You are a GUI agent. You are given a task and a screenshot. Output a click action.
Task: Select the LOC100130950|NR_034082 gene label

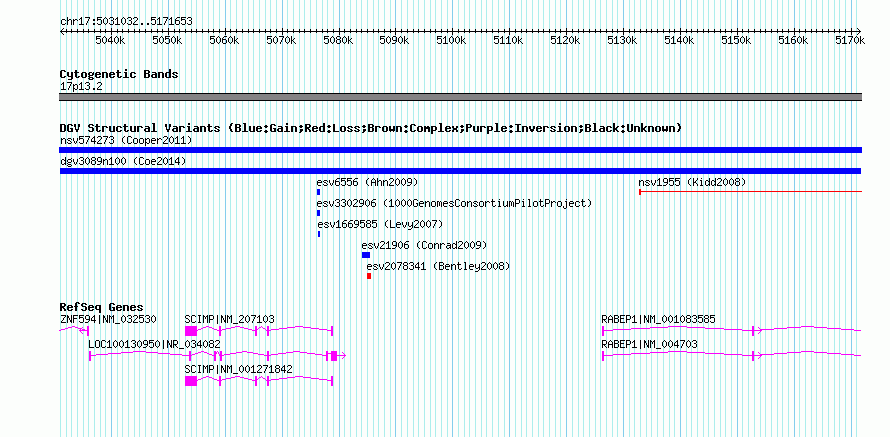(154, 344)
